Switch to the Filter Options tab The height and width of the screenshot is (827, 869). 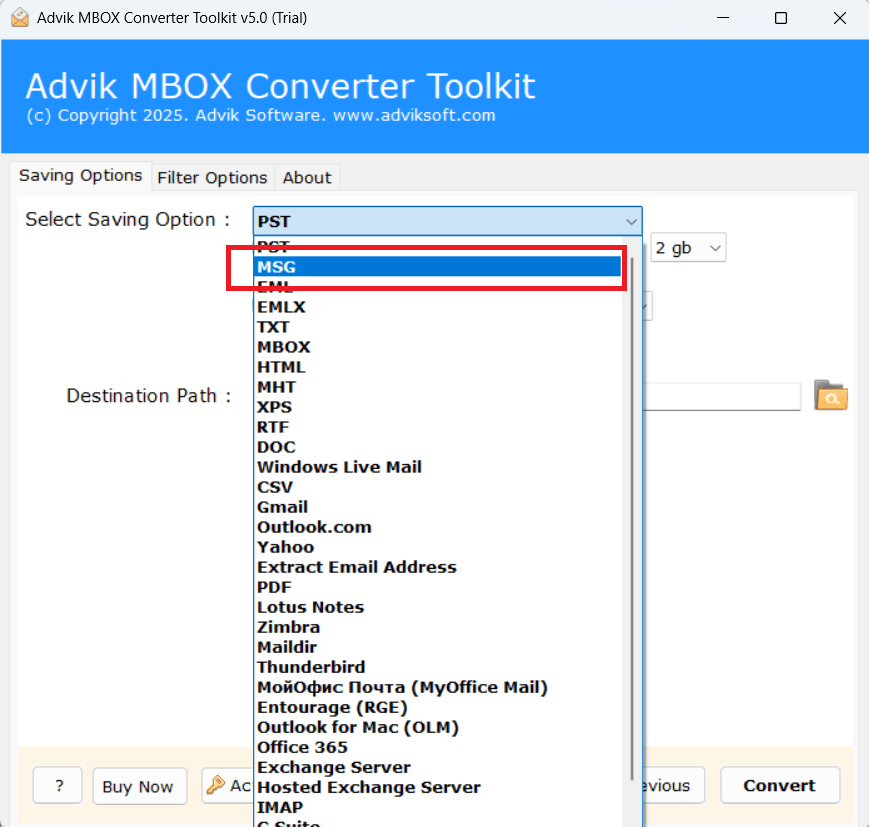point(212,178)
